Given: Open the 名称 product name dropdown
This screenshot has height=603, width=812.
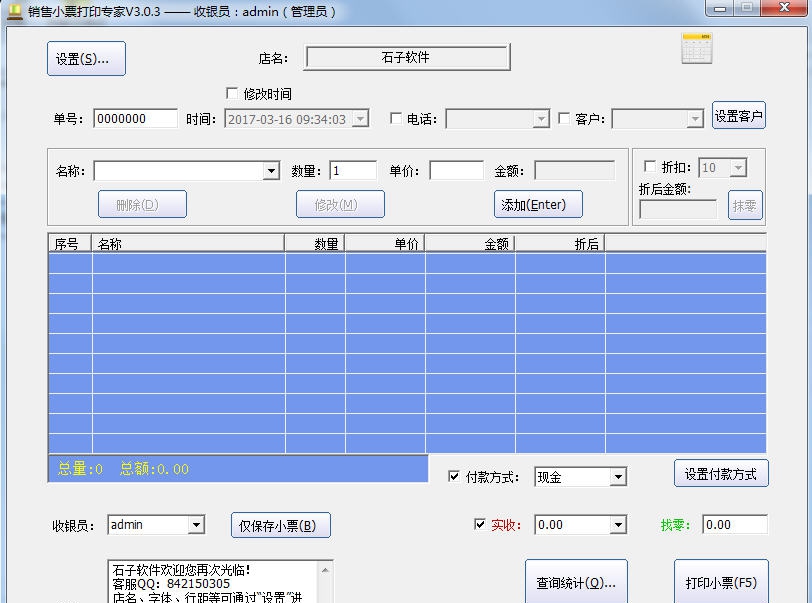Looking at the screenshot, I should [x=270, y=170].
